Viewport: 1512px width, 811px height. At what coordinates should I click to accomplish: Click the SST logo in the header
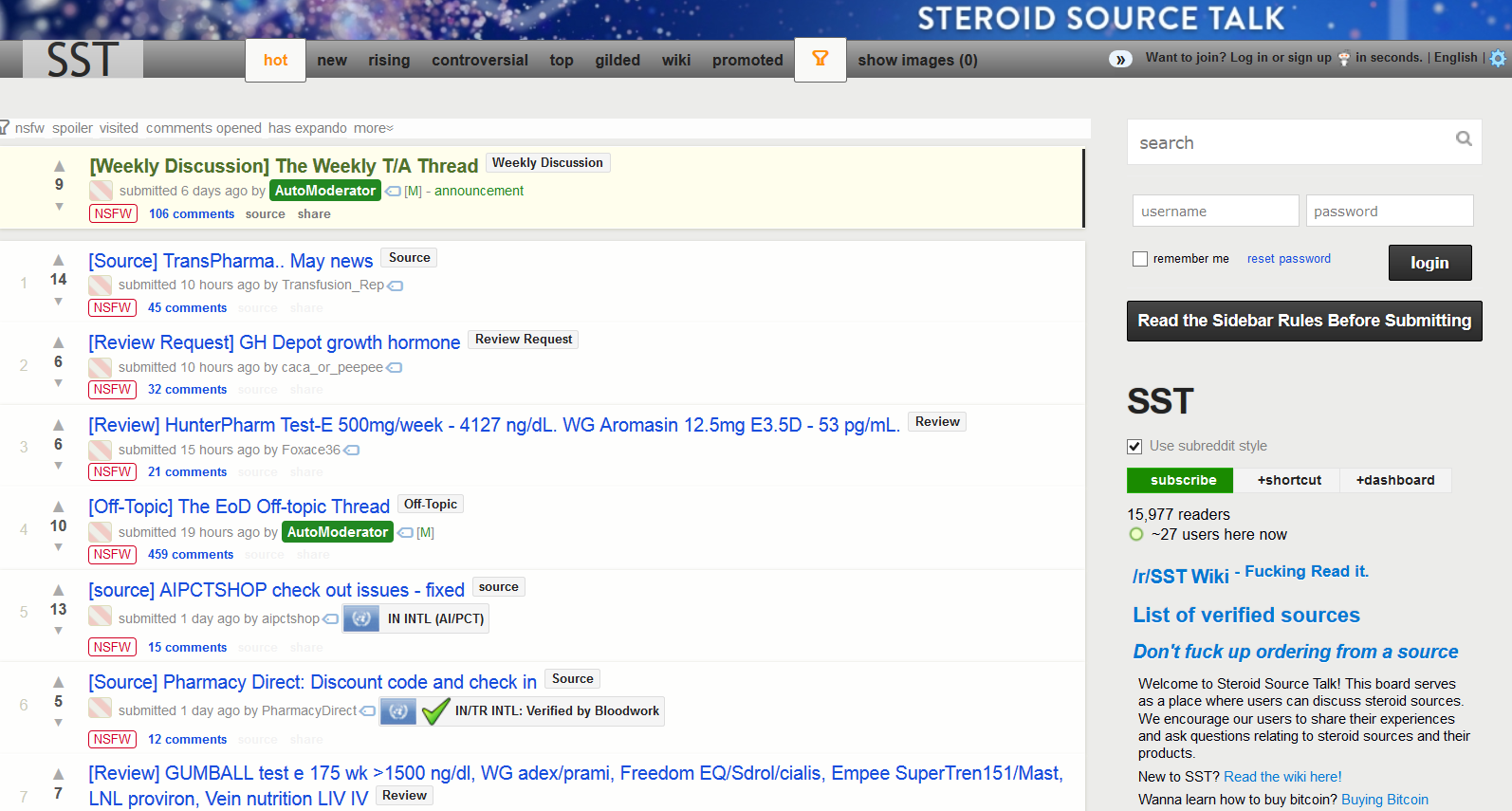click(x=83, y=59)
